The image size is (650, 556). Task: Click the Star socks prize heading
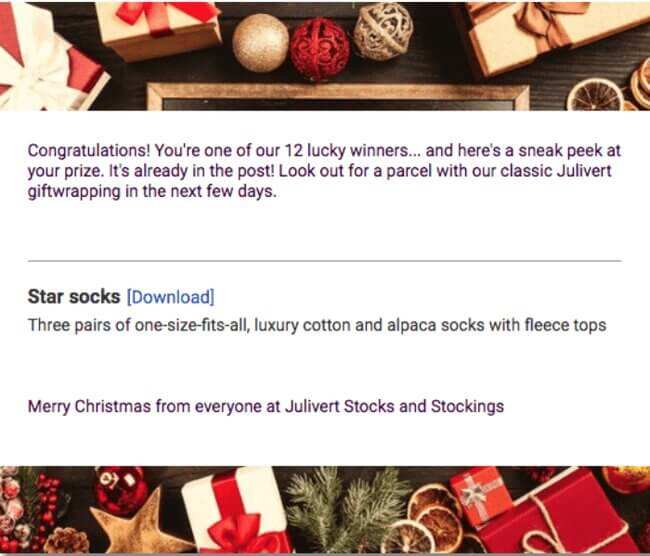point(74,297)
